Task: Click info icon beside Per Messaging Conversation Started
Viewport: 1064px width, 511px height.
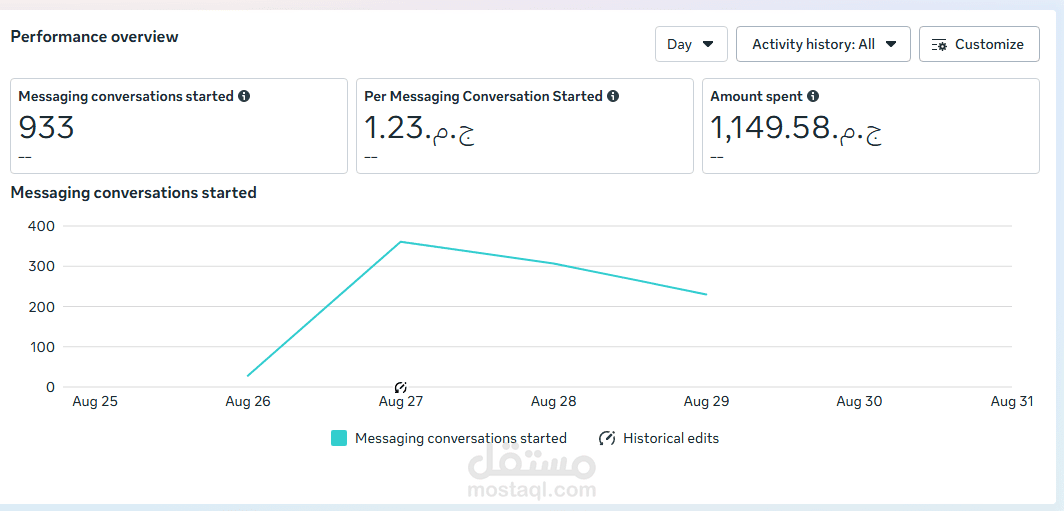Action: (613, 97)
